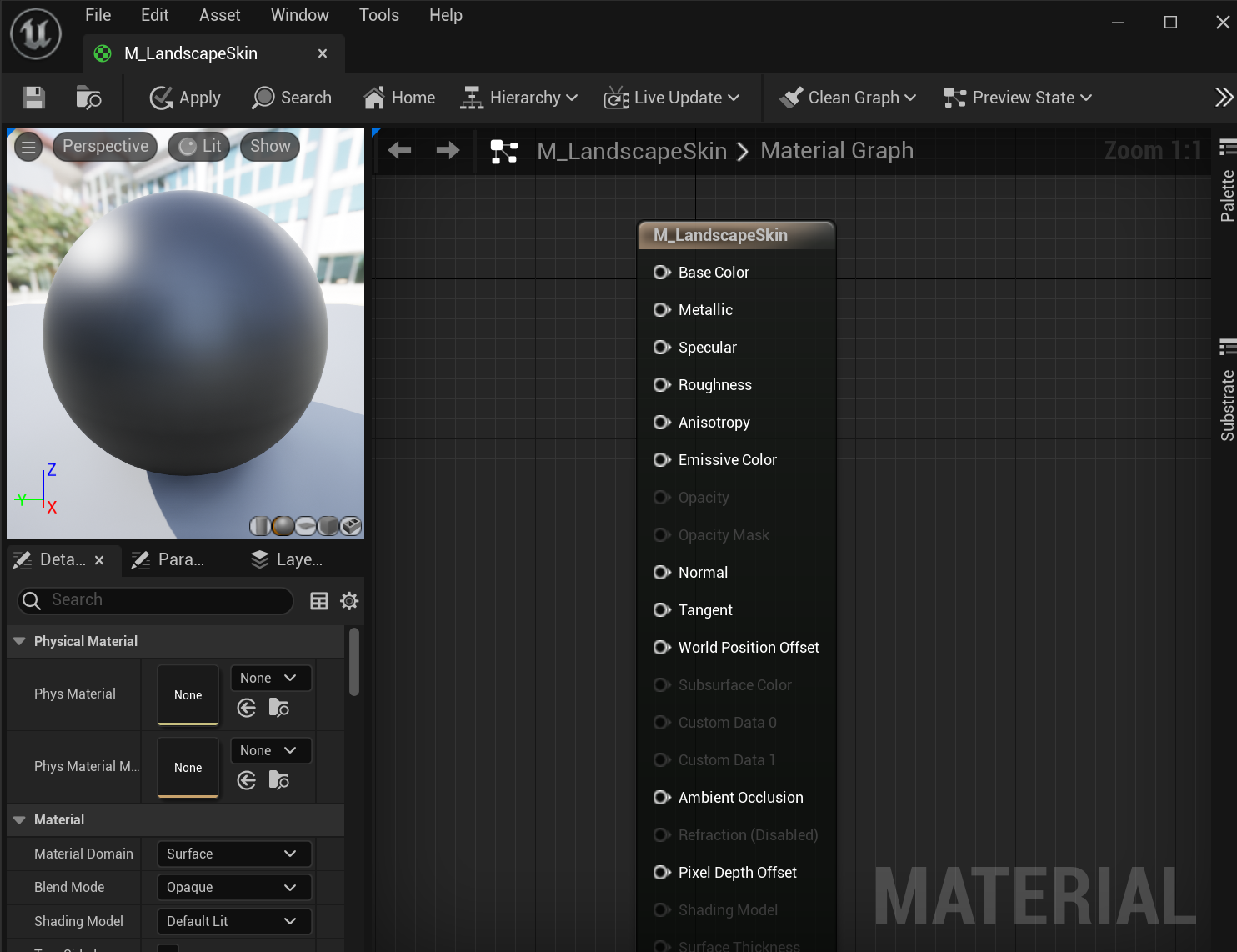Switch to the Parameters tab

coord(168,559)
